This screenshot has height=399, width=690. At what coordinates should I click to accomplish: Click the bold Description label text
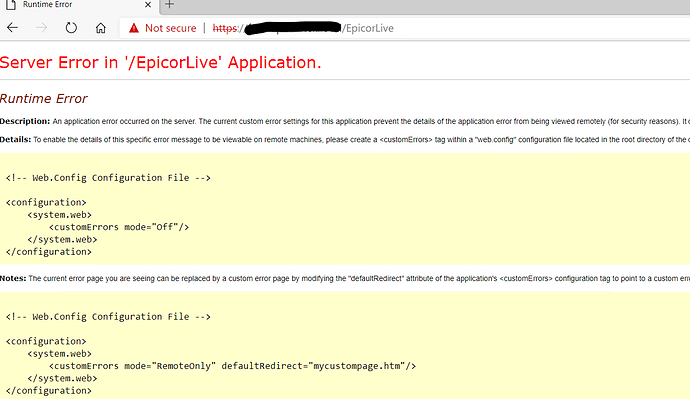click(25, 121)
